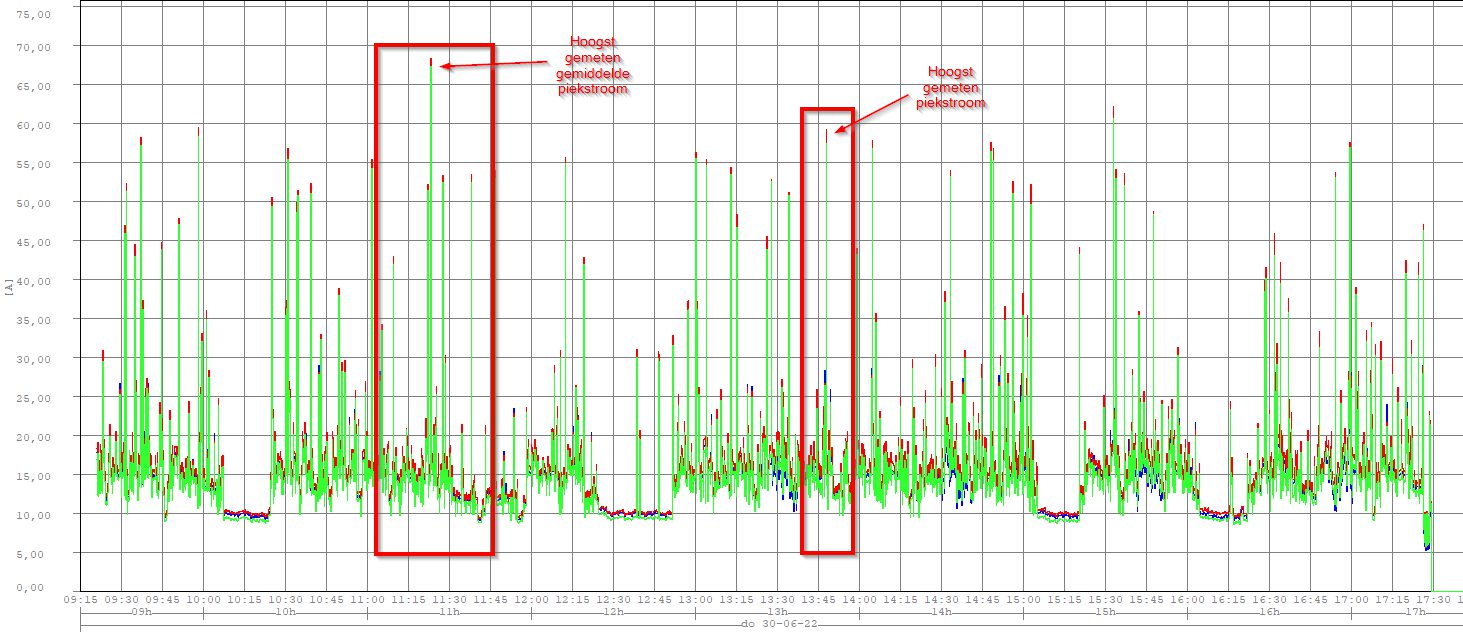Click the bottom edge of the narrow red rectangle
Image resolution: width=1463 pixels, height=640 pixels.
coord(827,552)
